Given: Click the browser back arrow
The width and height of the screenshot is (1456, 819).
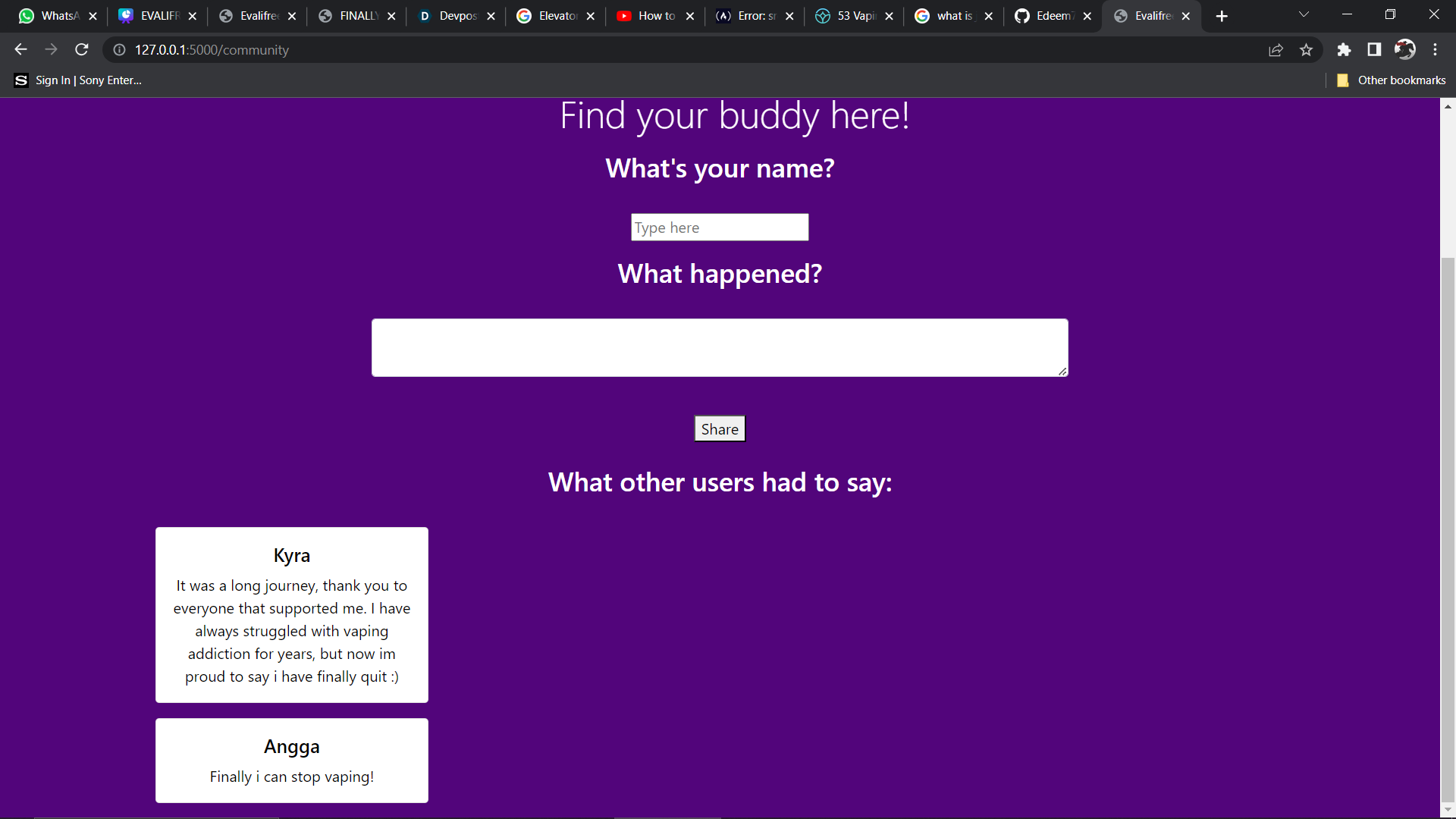Looking at the screenshot, I should coord(20,49).
